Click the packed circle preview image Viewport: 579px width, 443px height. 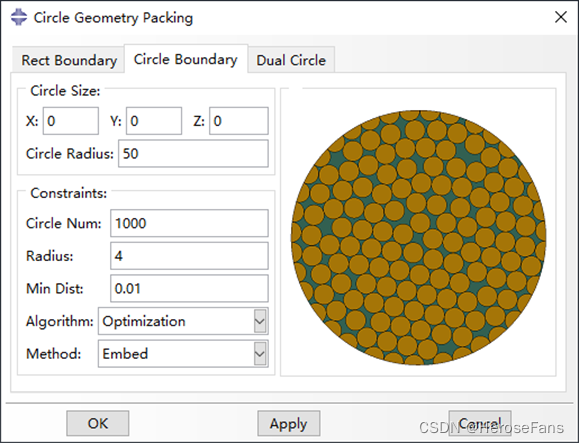pyautogui.click(x=418, y=237)
